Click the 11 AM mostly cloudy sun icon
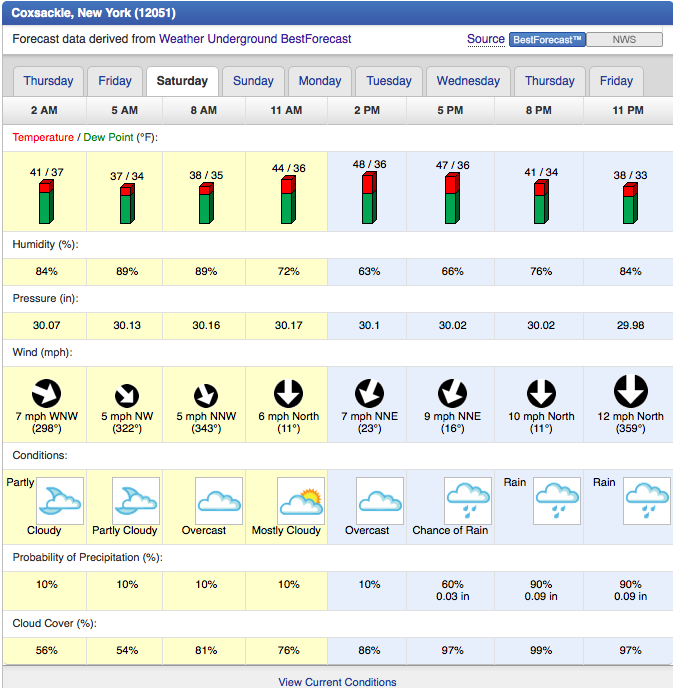 tap(301, 501)
